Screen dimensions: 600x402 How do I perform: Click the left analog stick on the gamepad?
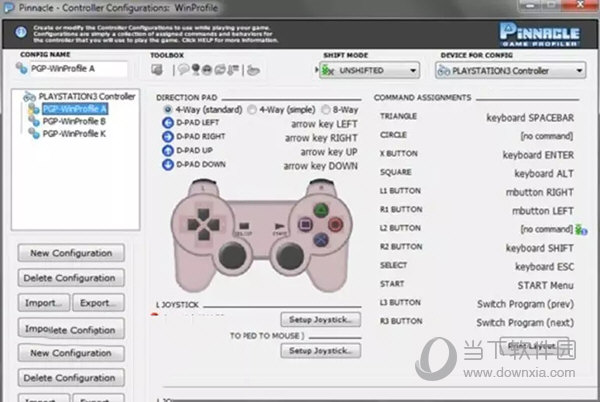click(232, 256)
